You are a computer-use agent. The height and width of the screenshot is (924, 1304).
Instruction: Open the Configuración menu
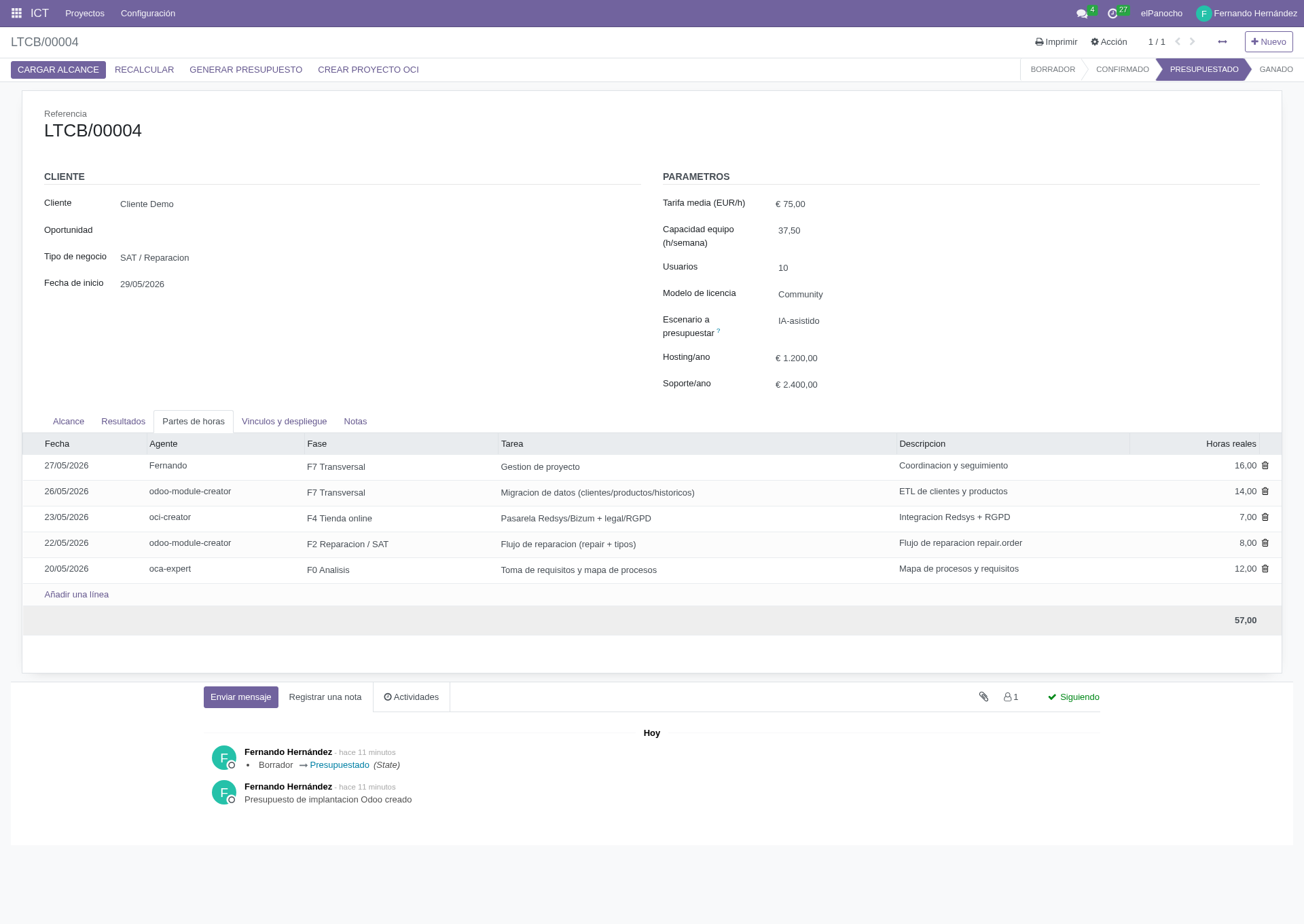pos(148,14)
